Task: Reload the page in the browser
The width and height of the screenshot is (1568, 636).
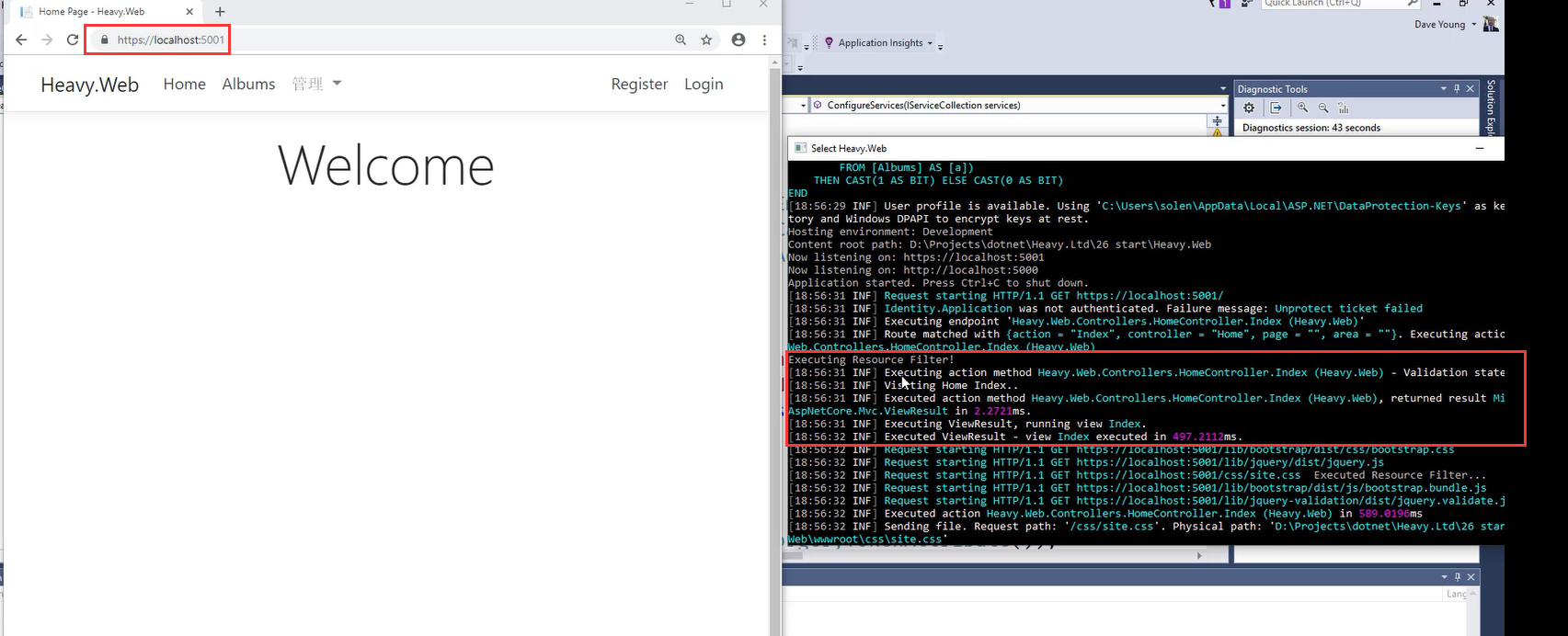Action: [x=73, y=40]
